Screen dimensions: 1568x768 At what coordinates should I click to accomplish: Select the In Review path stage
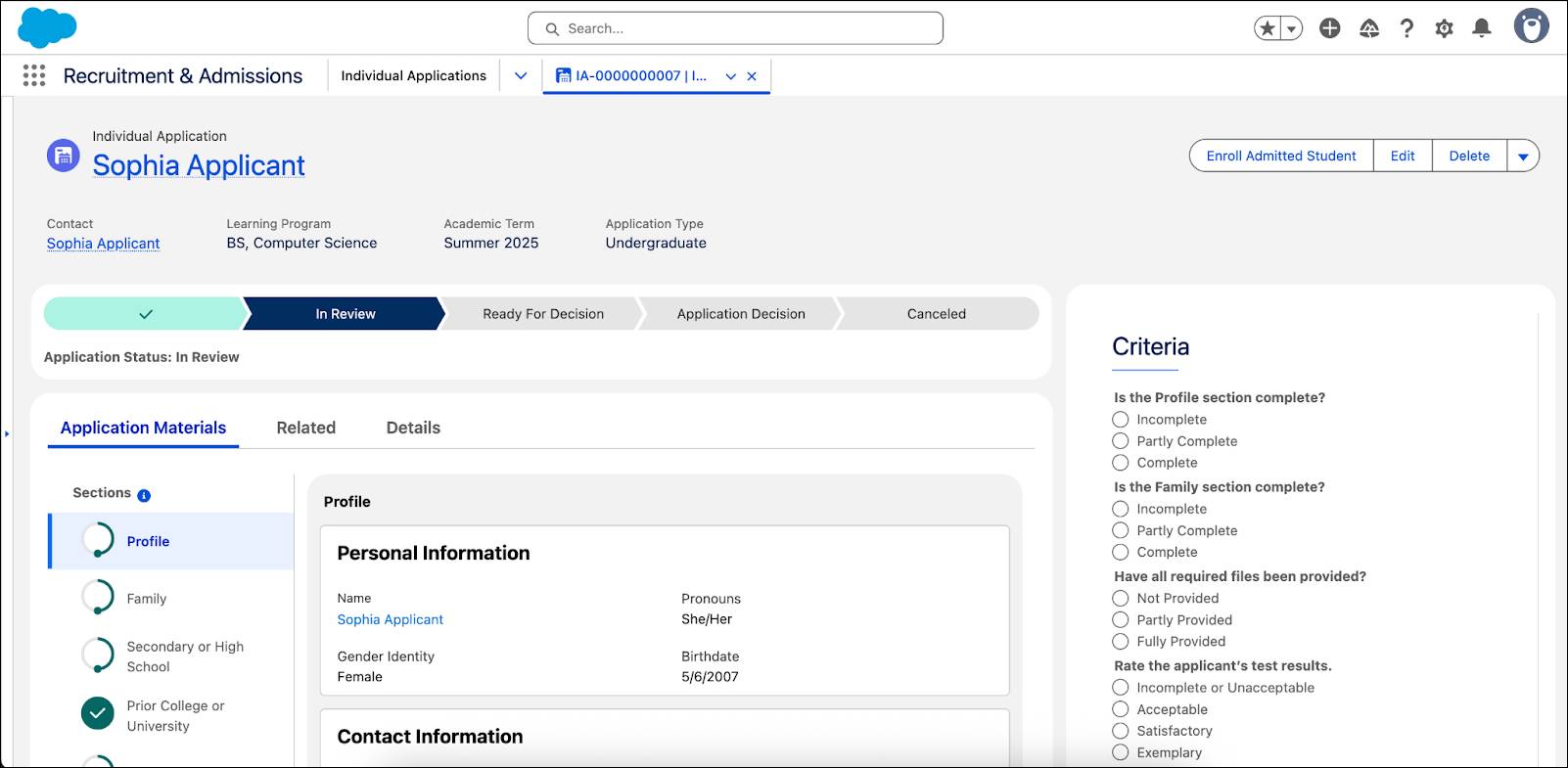[x=345, y=314]
